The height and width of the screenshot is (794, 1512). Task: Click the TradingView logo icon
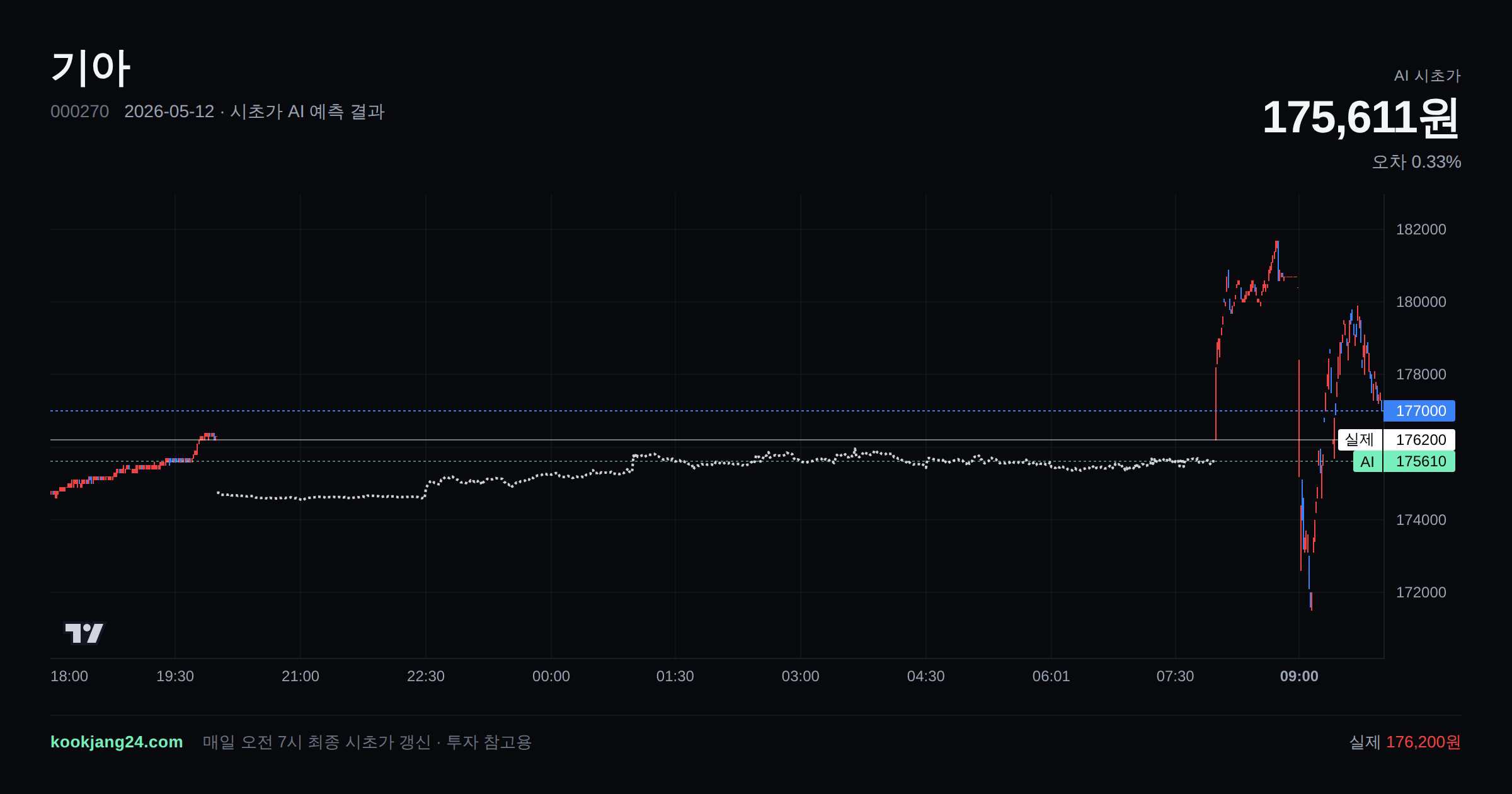[84, 633]
